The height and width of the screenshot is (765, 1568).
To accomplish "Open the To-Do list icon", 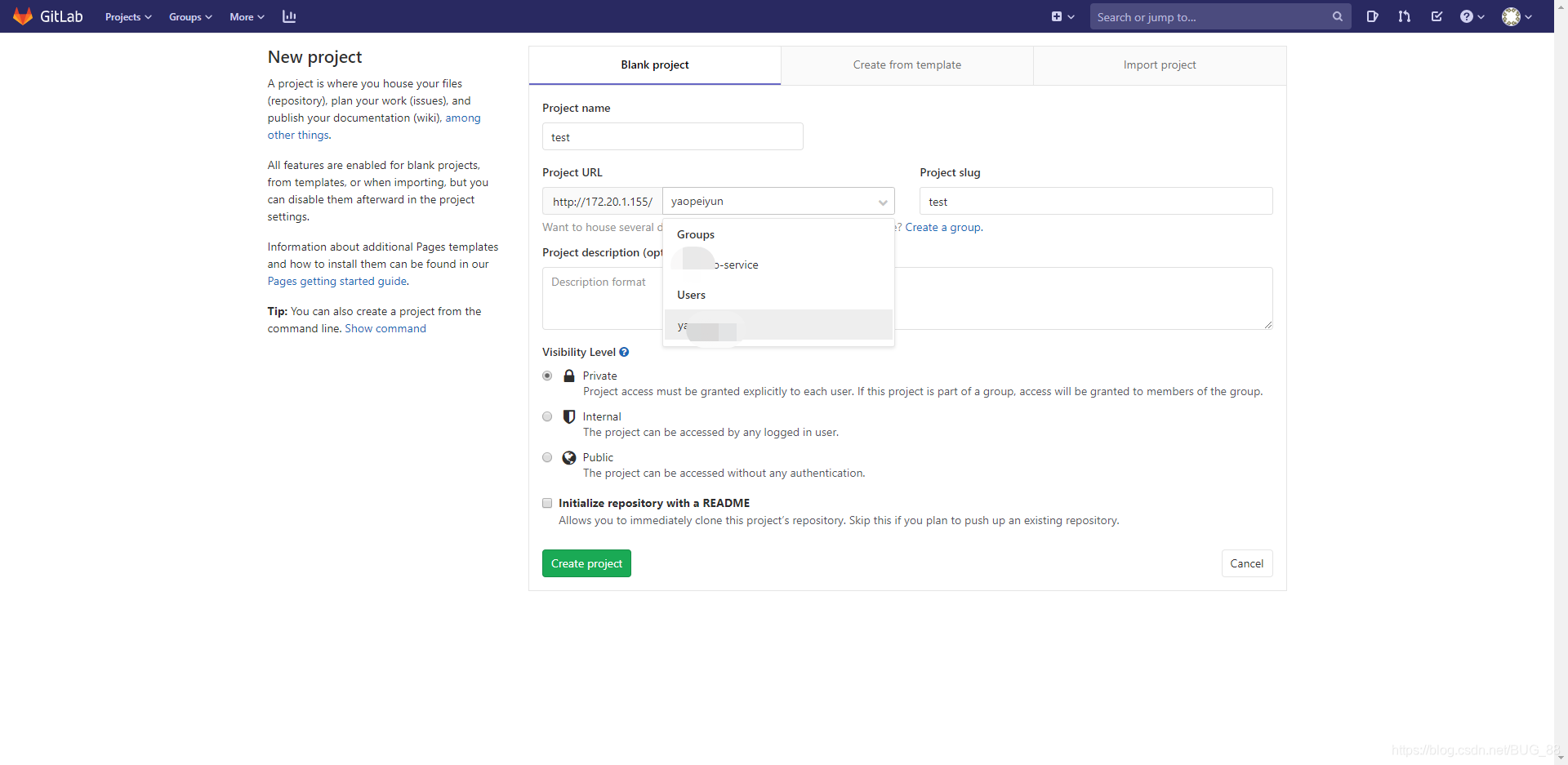I will 1437,16.
